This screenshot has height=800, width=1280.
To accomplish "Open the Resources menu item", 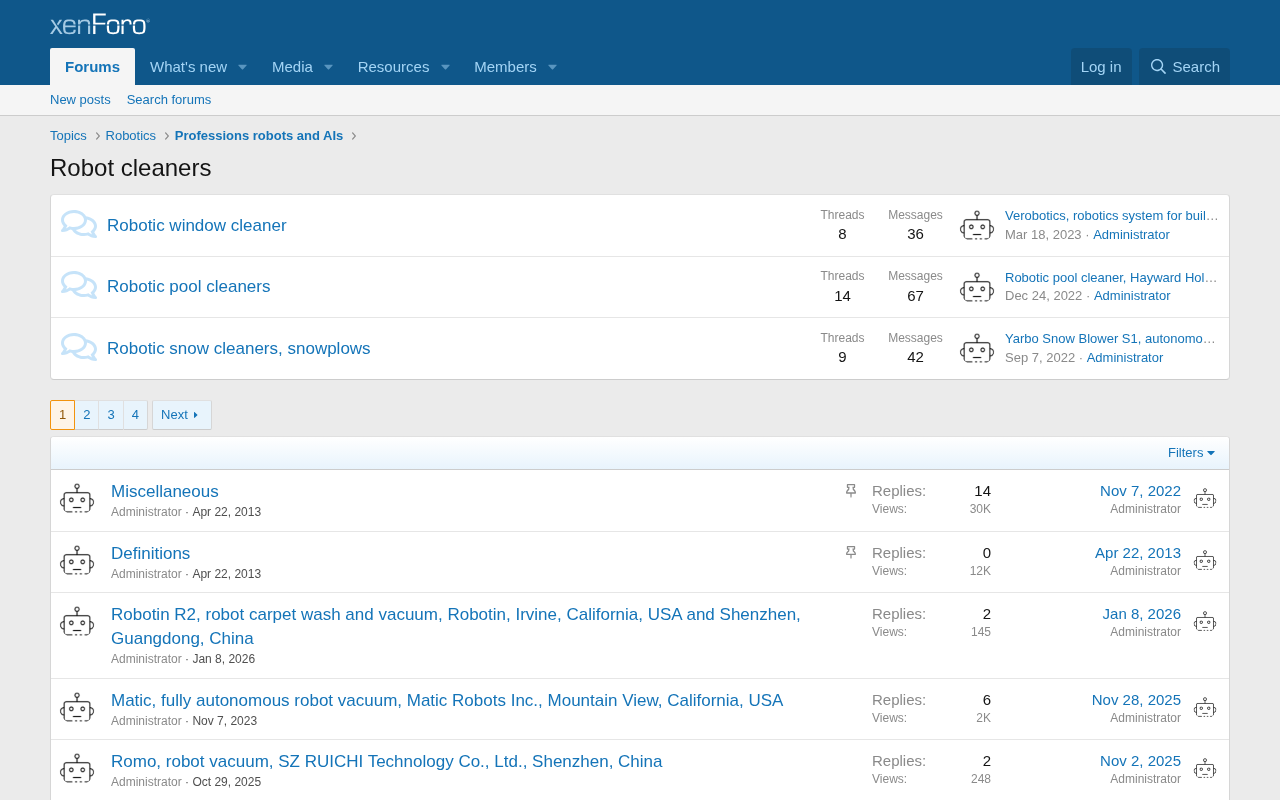I will coord(393,67).
